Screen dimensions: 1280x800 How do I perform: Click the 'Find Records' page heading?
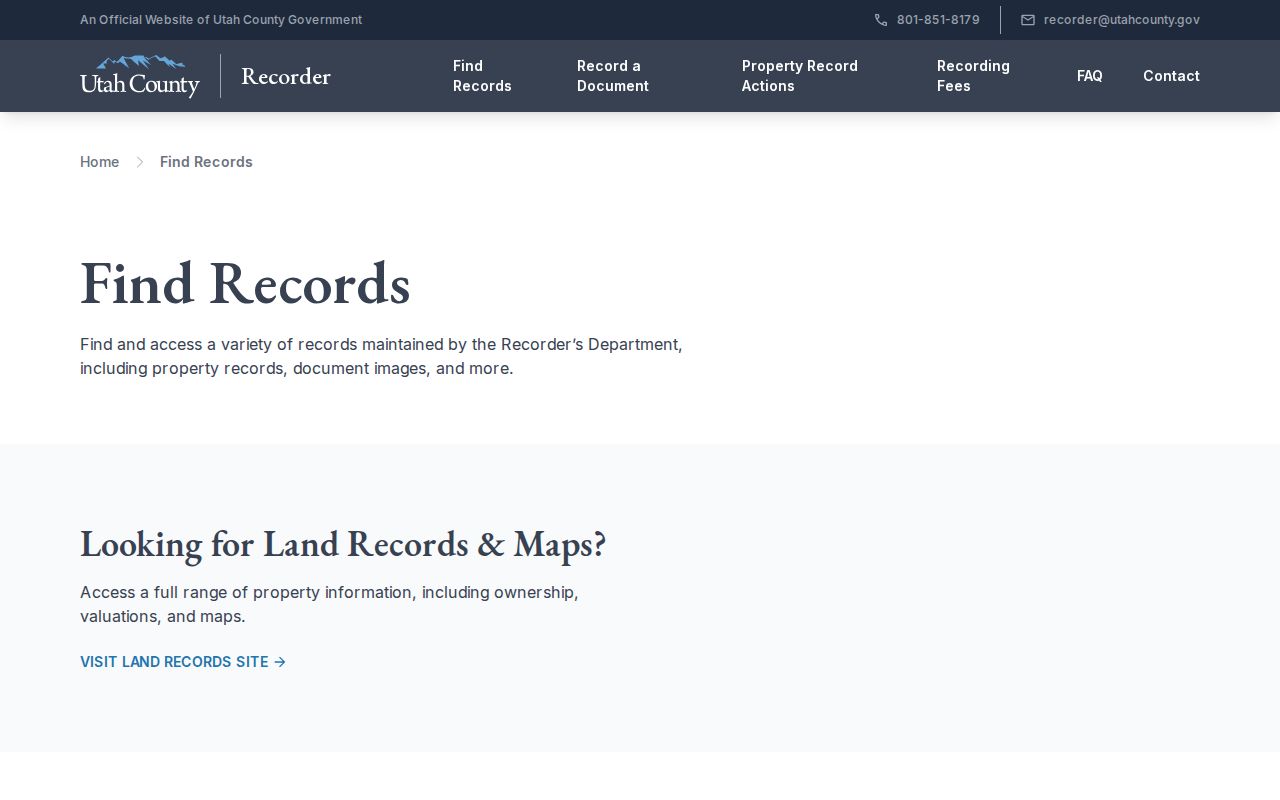click(245, 283)
